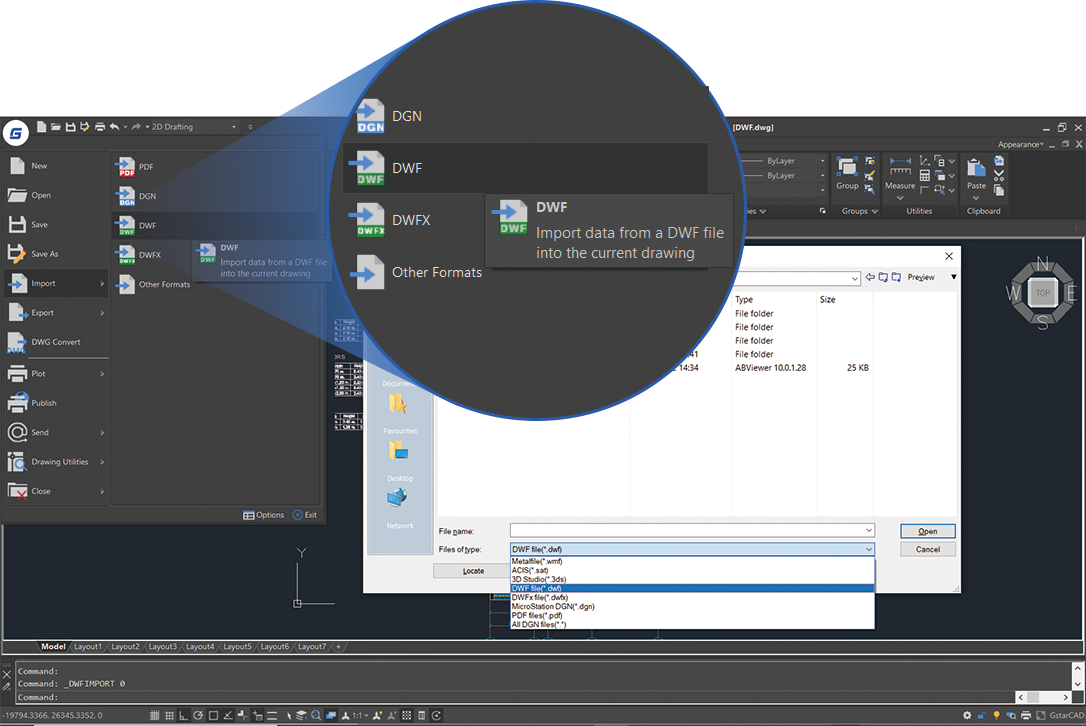The height and width of the screenshot is (726, 1086).
Task: Click the Print icon in quick access toolbar
Action: [100, 127]
